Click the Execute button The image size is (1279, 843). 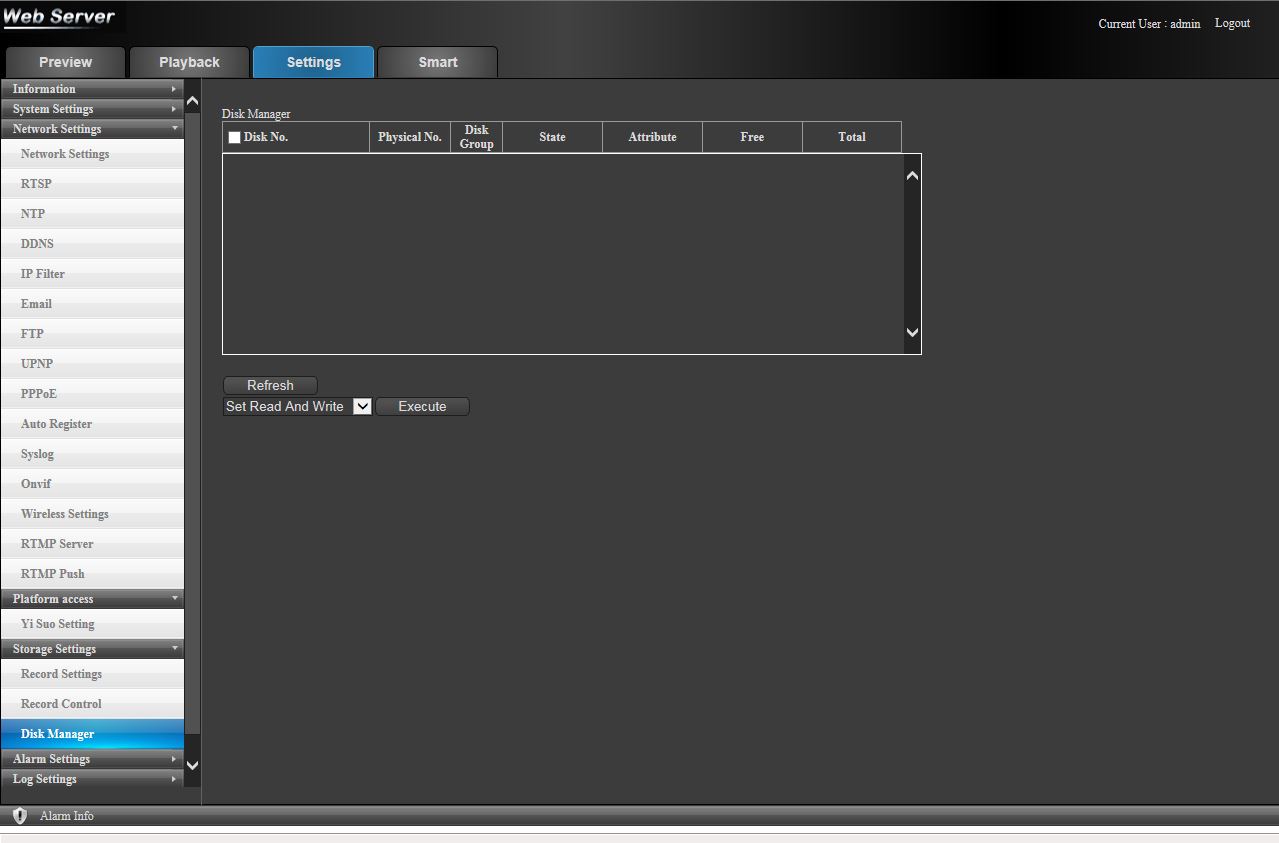[422, 407]
